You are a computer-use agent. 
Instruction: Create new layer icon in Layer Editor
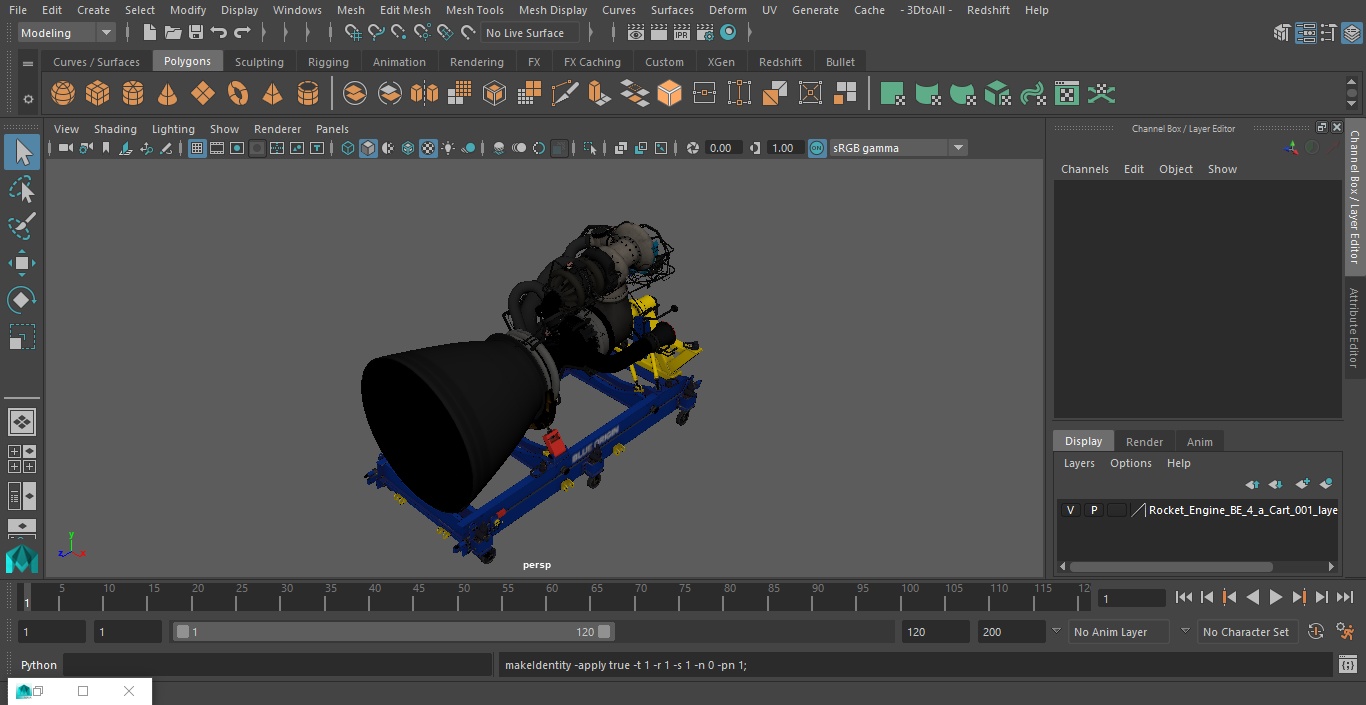click(x=1302, y=484)
